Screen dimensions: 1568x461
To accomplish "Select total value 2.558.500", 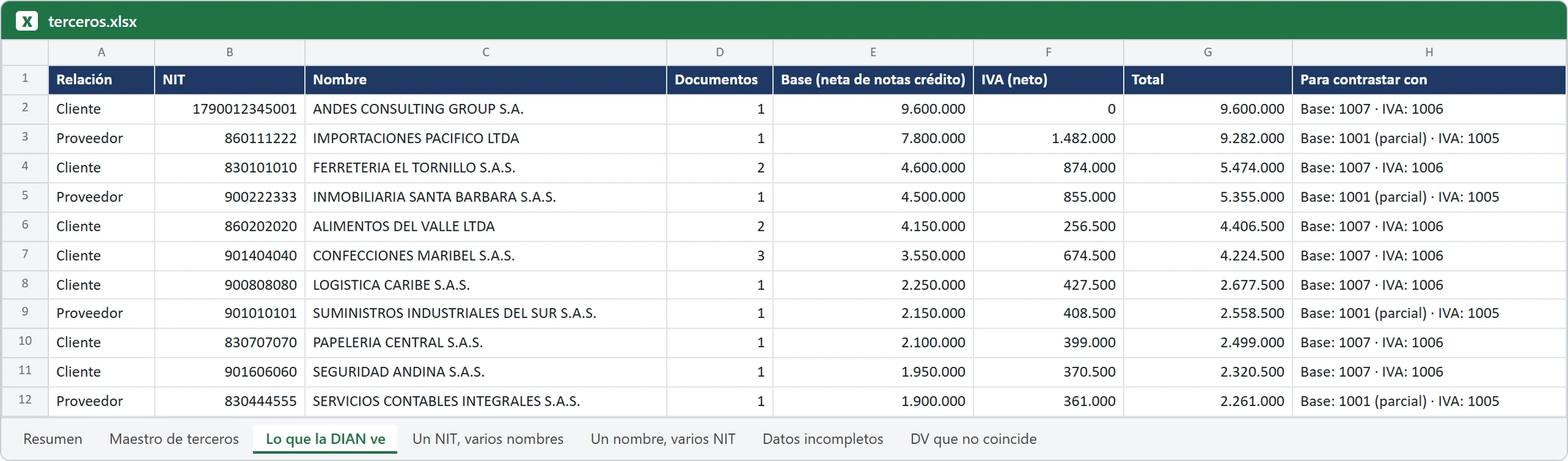I will (1207, 313).
